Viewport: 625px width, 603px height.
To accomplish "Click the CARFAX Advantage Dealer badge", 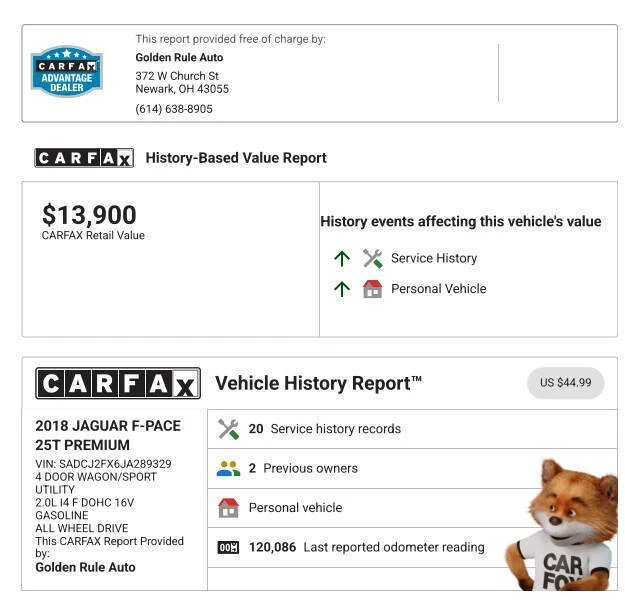I will pos(67,71).
